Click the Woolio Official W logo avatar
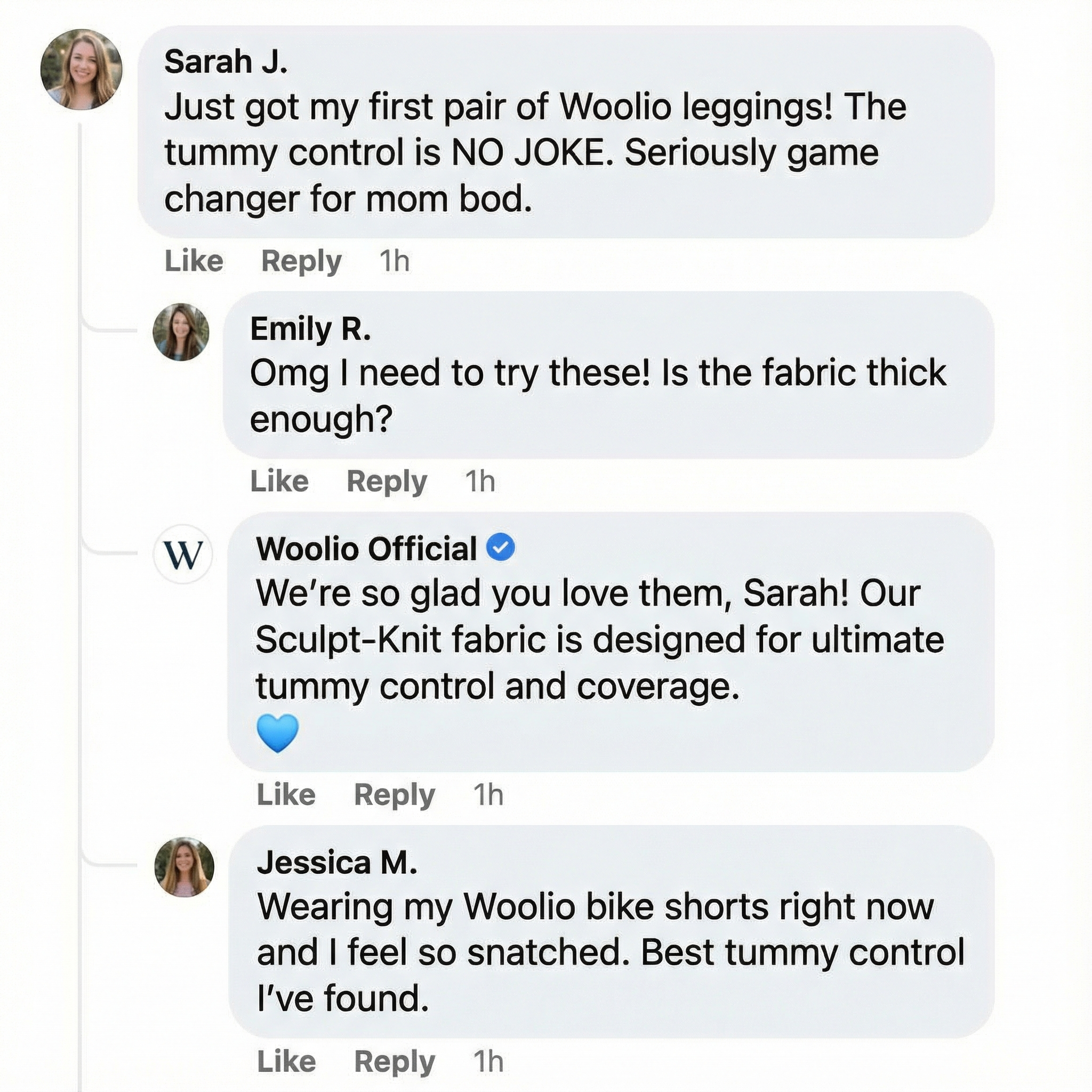Screen dimensions: 1092x1092 pyautogui.click(x=182, y=554)
